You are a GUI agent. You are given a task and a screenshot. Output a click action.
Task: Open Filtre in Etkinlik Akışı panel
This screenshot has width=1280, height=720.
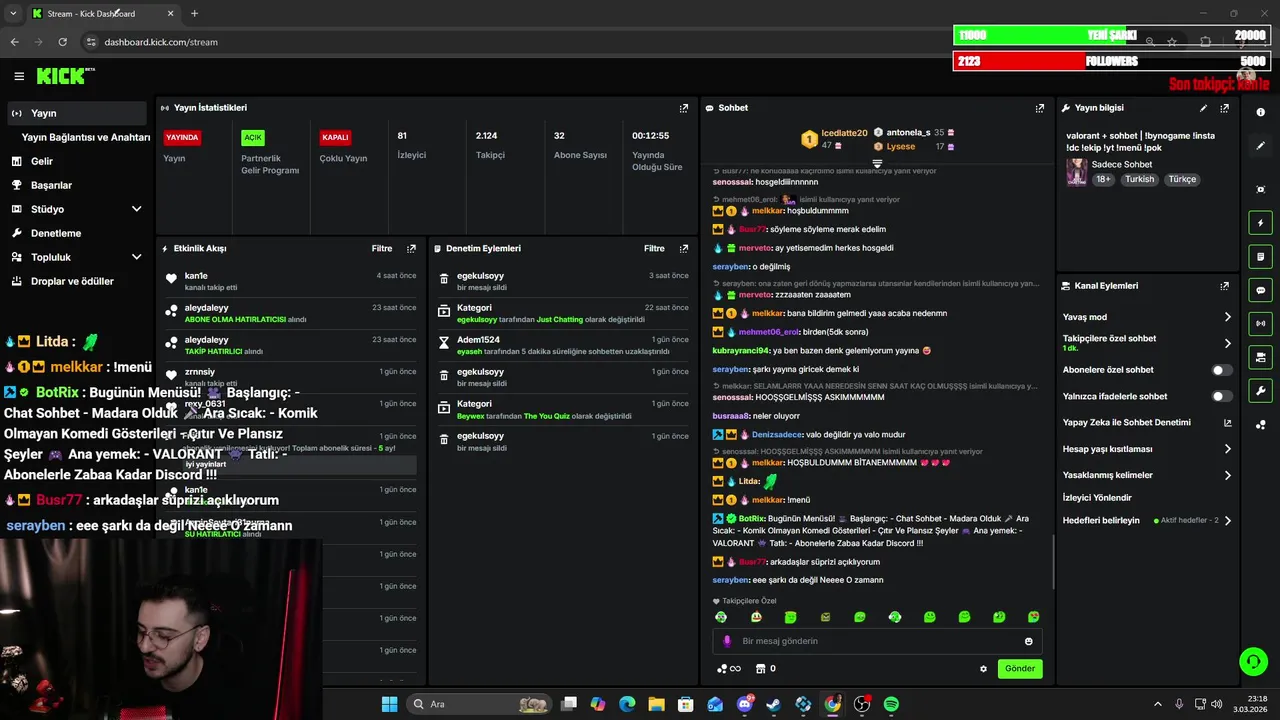(382, 248)
